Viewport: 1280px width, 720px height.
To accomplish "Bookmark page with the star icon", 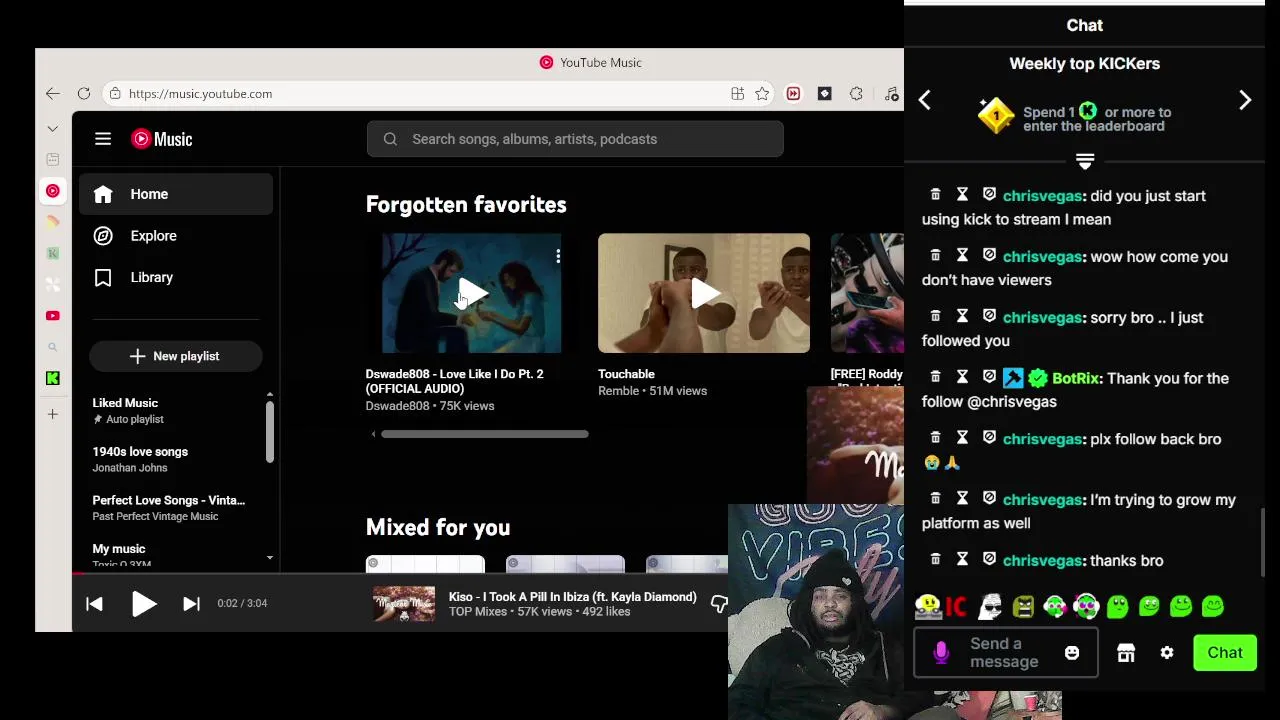I will click(x=762, y=93).
